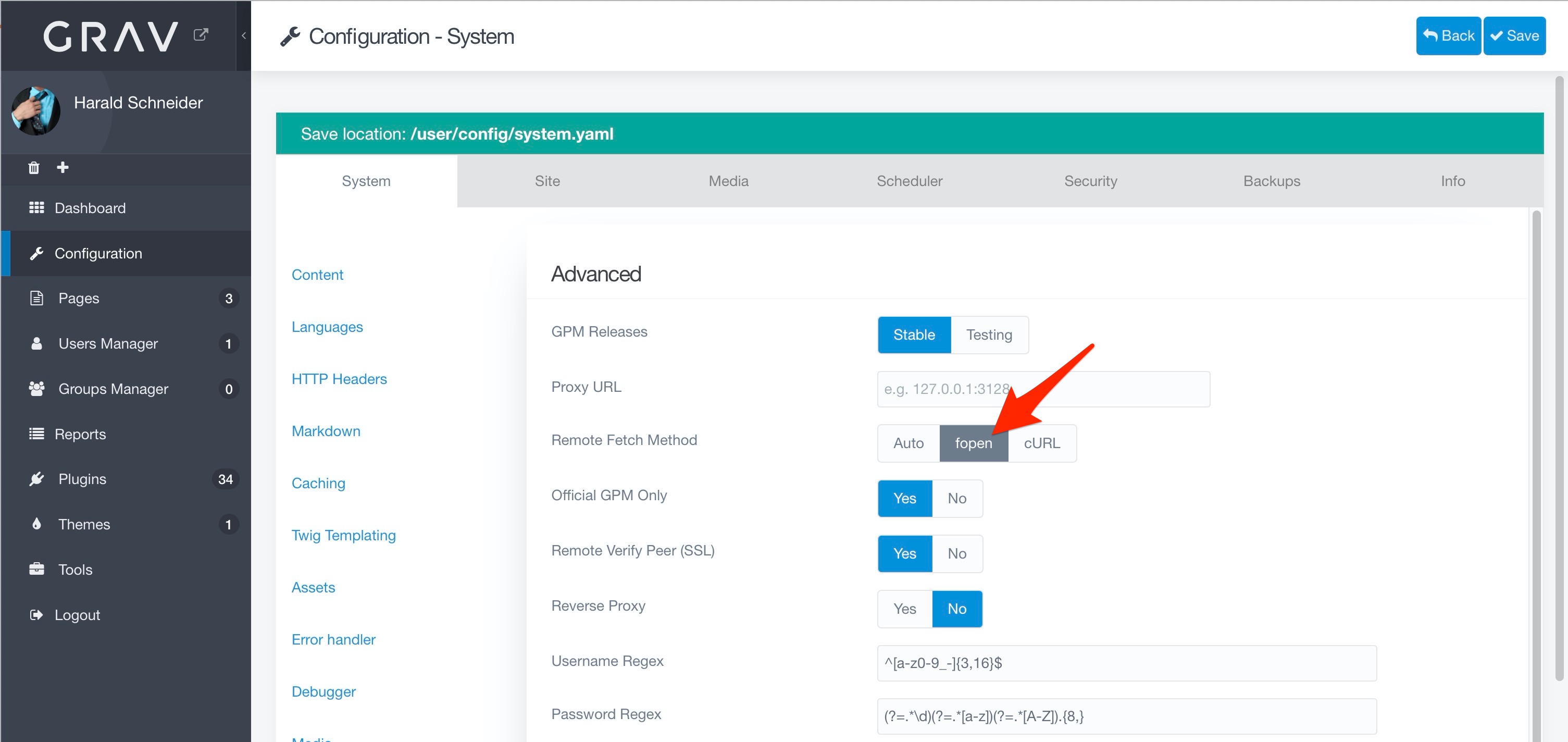1568x742 pixels.
Task: Open the Reports section
Action: (126, 434)
